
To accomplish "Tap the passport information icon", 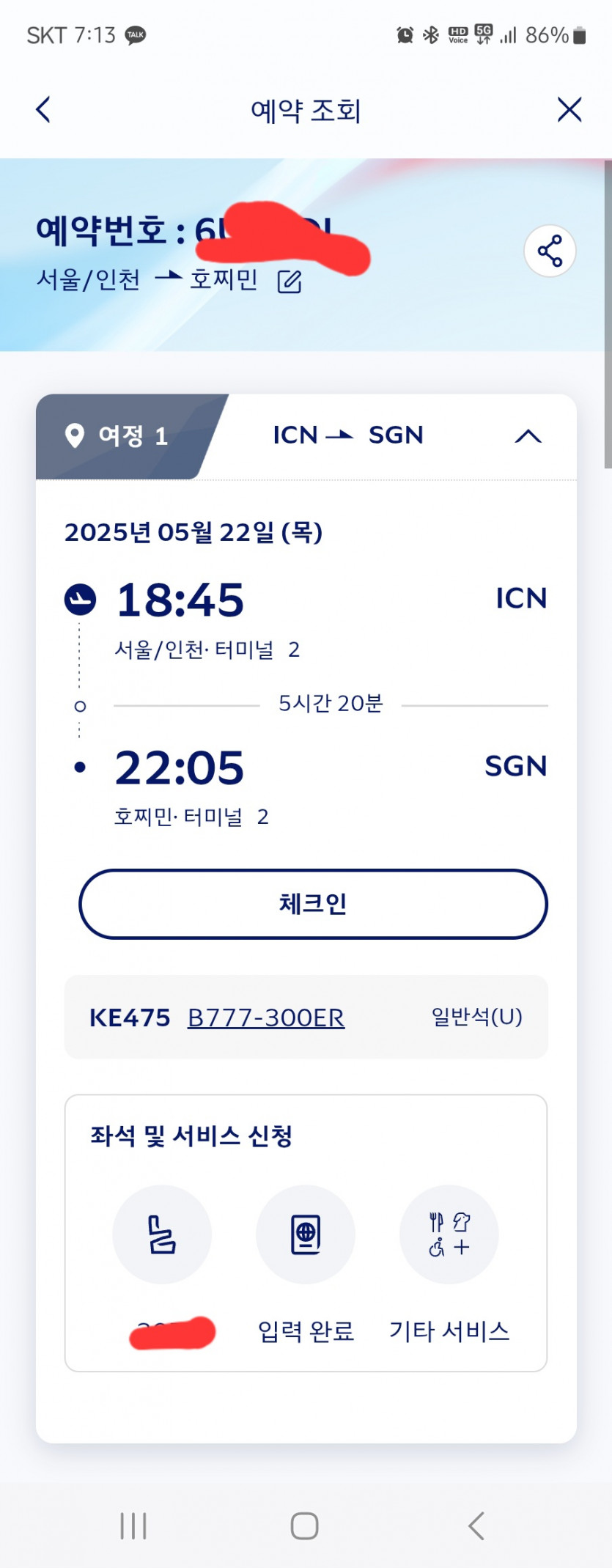I will pyautogui.click(x=306, y=1234).
